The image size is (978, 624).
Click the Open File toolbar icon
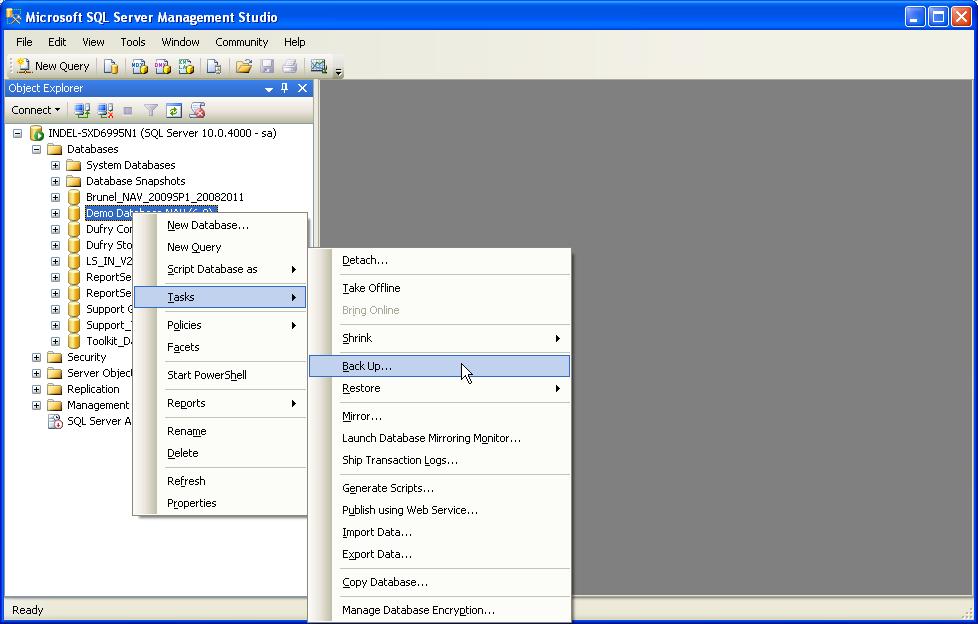[243, 66]
